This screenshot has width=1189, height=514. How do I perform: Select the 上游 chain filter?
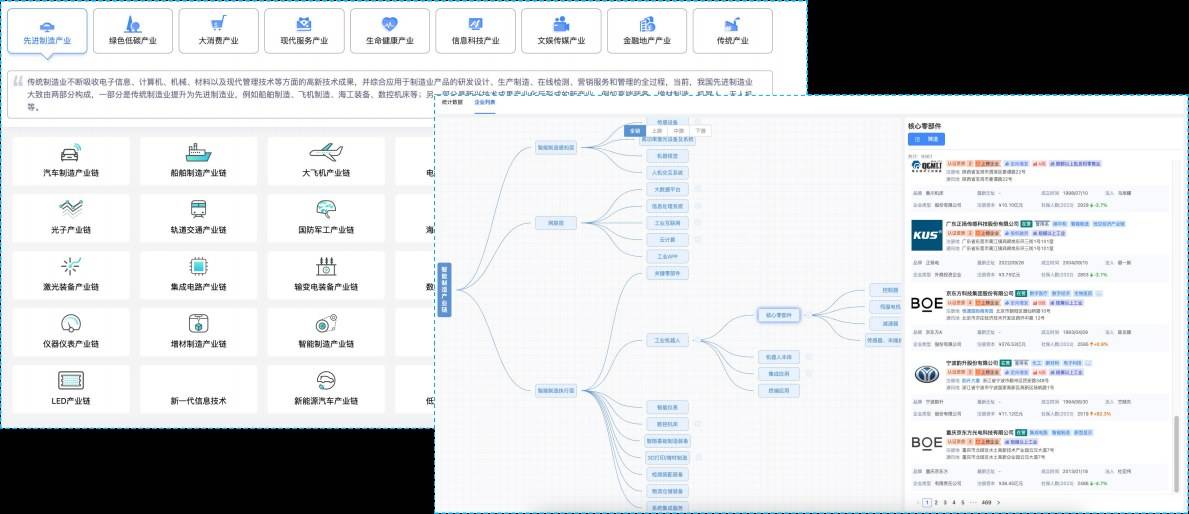click(657, 130)
